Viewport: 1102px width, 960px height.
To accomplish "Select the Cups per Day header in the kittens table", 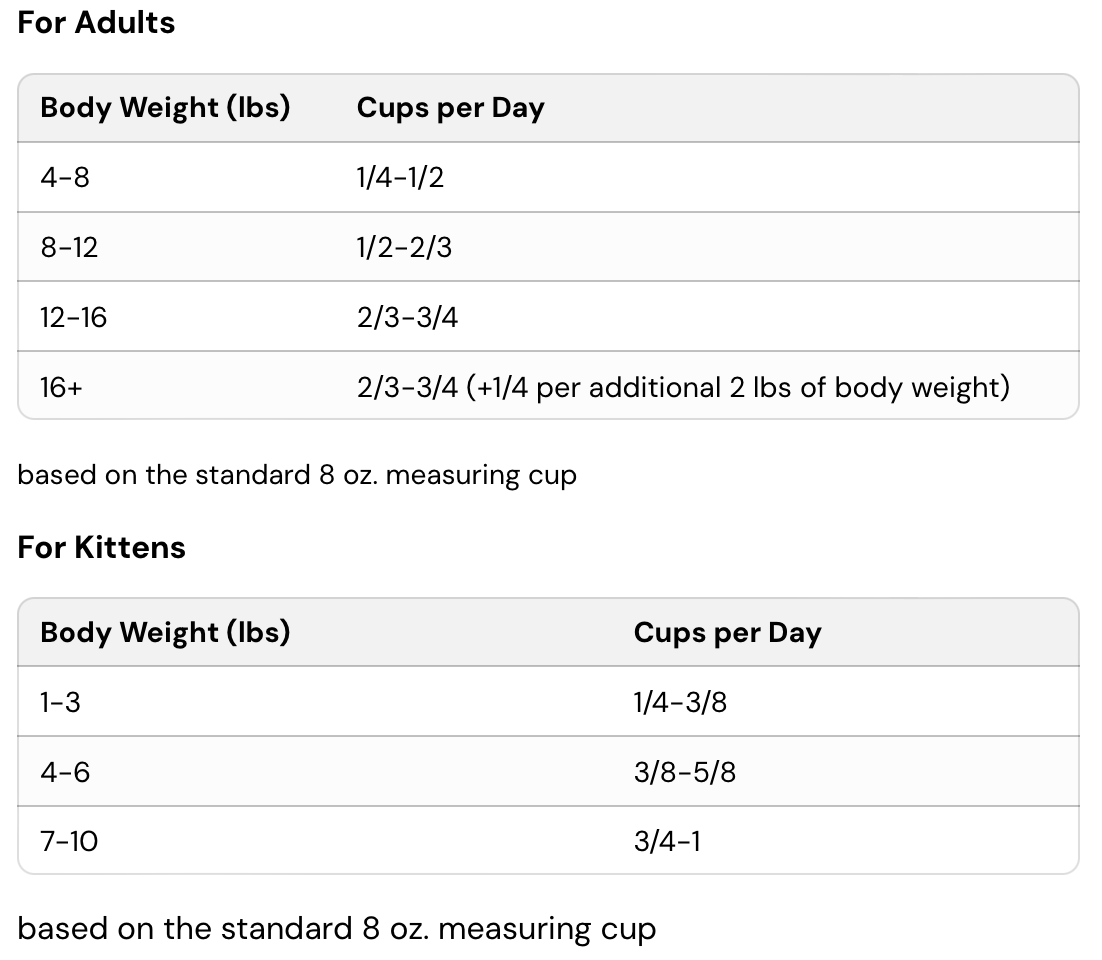I will (727, 632).
